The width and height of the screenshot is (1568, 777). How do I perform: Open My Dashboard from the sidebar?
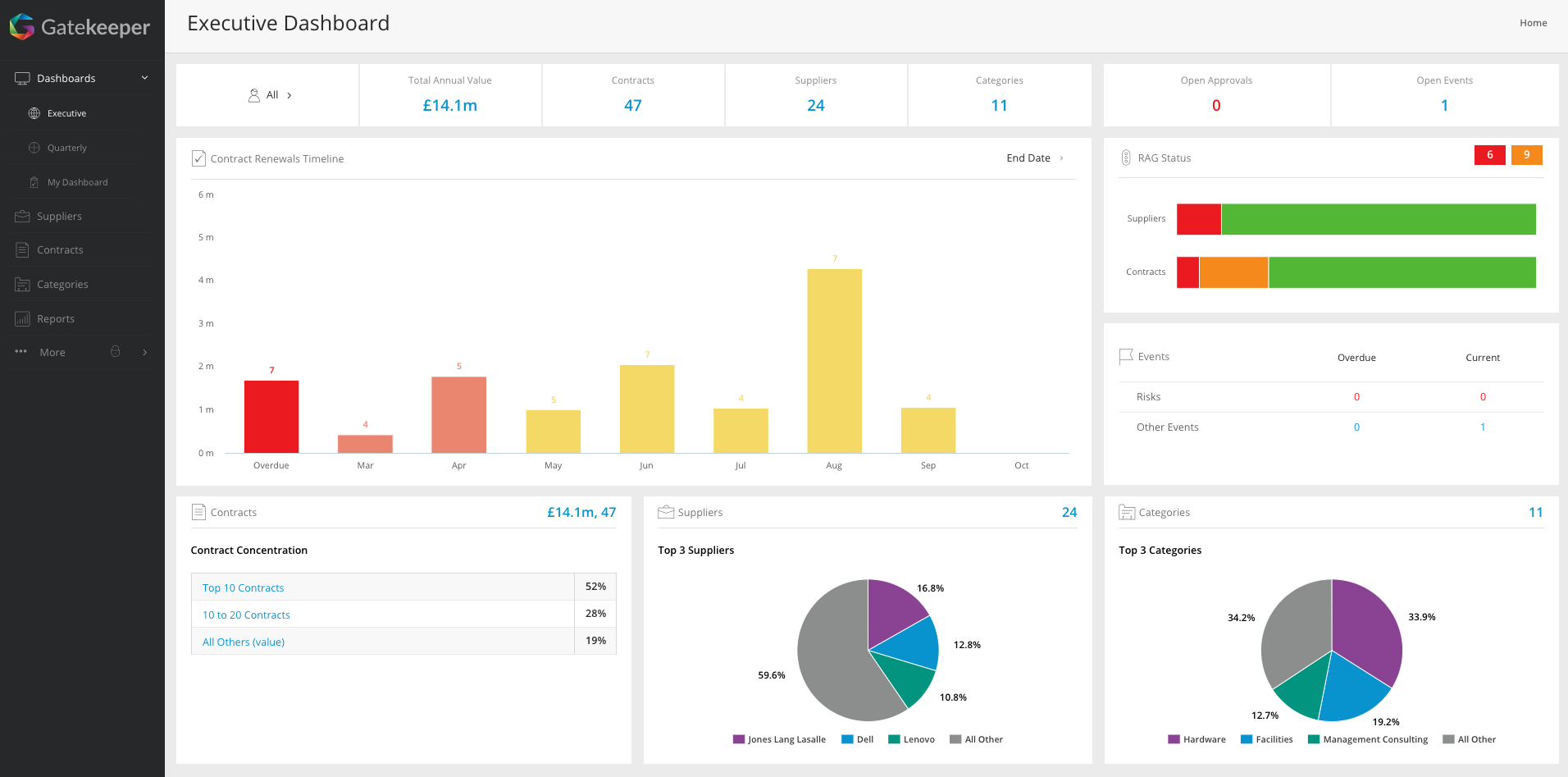[x=78, y=181]
